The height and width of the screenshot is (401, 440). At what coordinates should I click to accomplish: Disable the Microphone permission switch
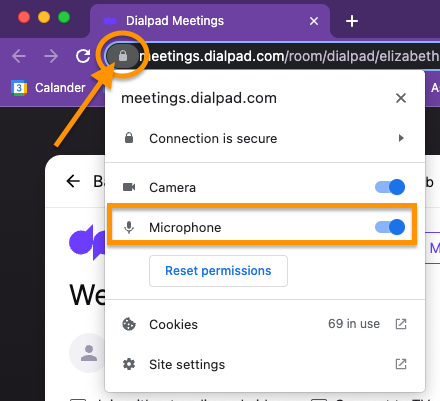390,227
